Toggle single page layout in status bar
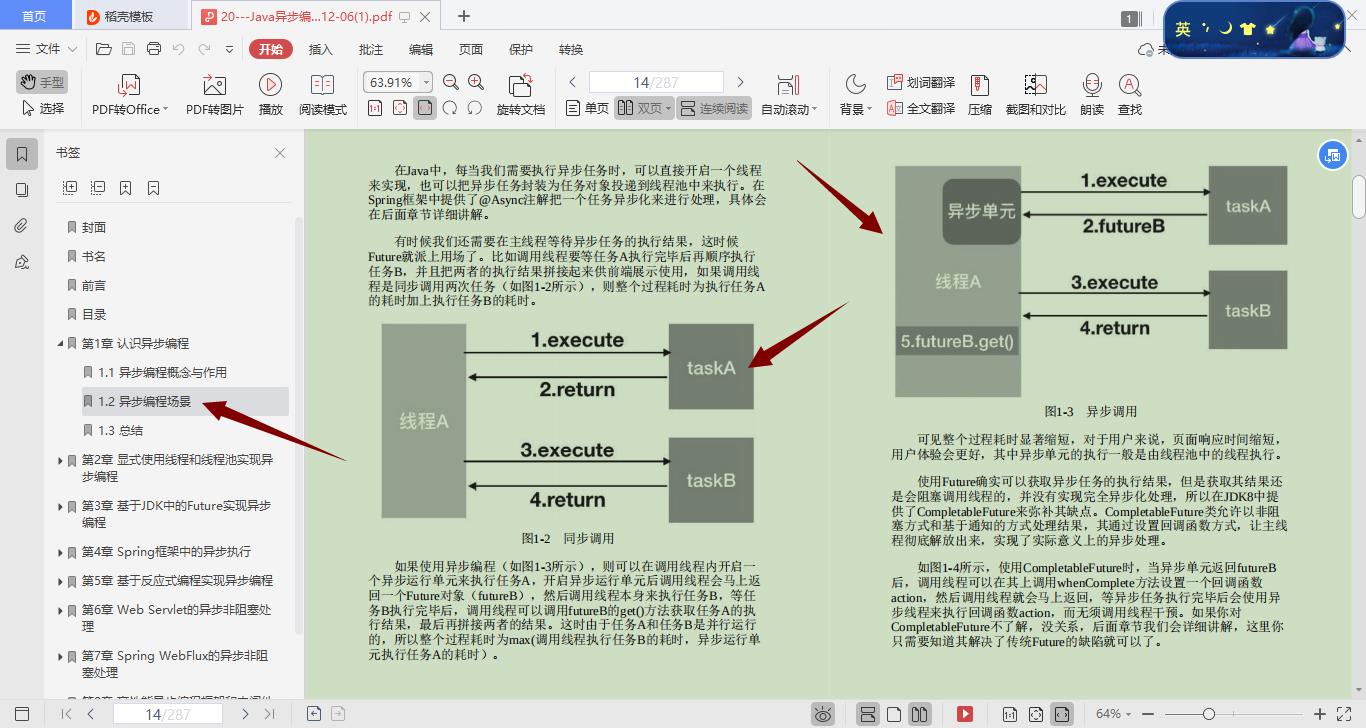Viewport: 1366px width, 728px height. pyautogui.click(x=894, y=714)
